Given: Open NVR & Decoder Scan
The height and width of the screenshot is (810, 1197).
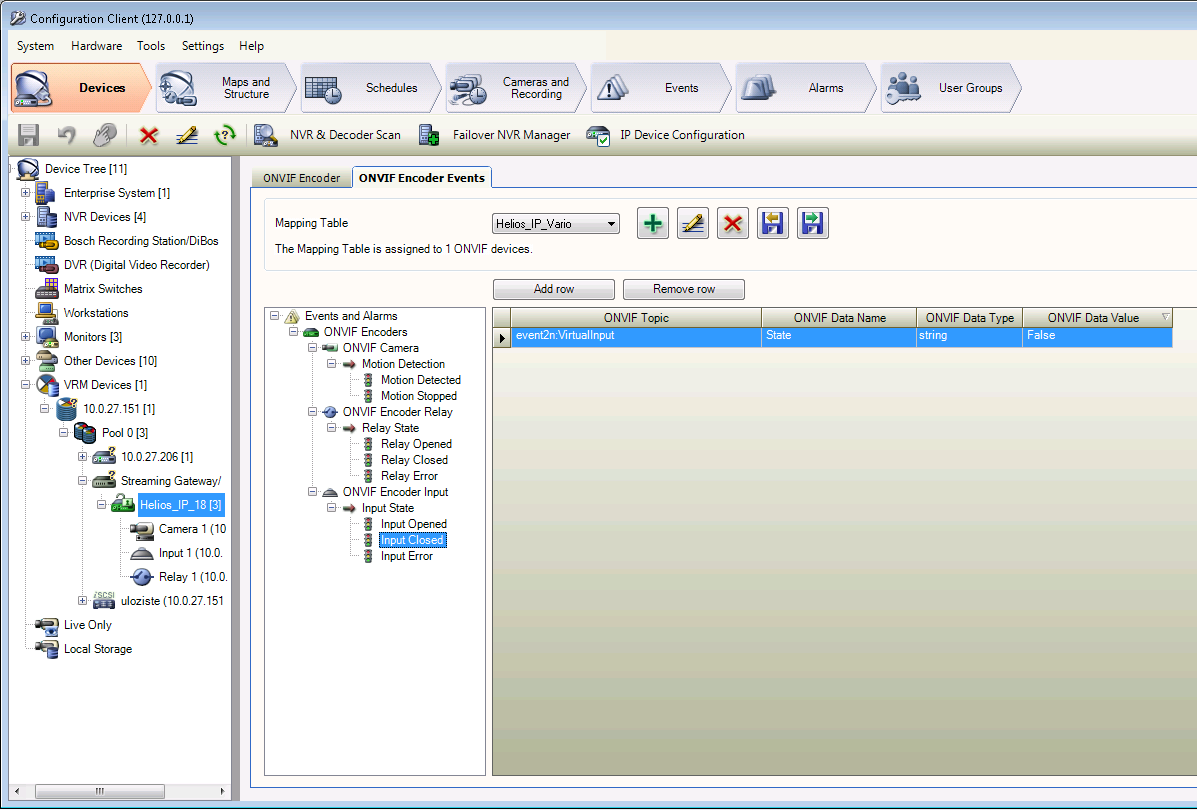Looking at the screenshot, I should [x=329, y=135].
